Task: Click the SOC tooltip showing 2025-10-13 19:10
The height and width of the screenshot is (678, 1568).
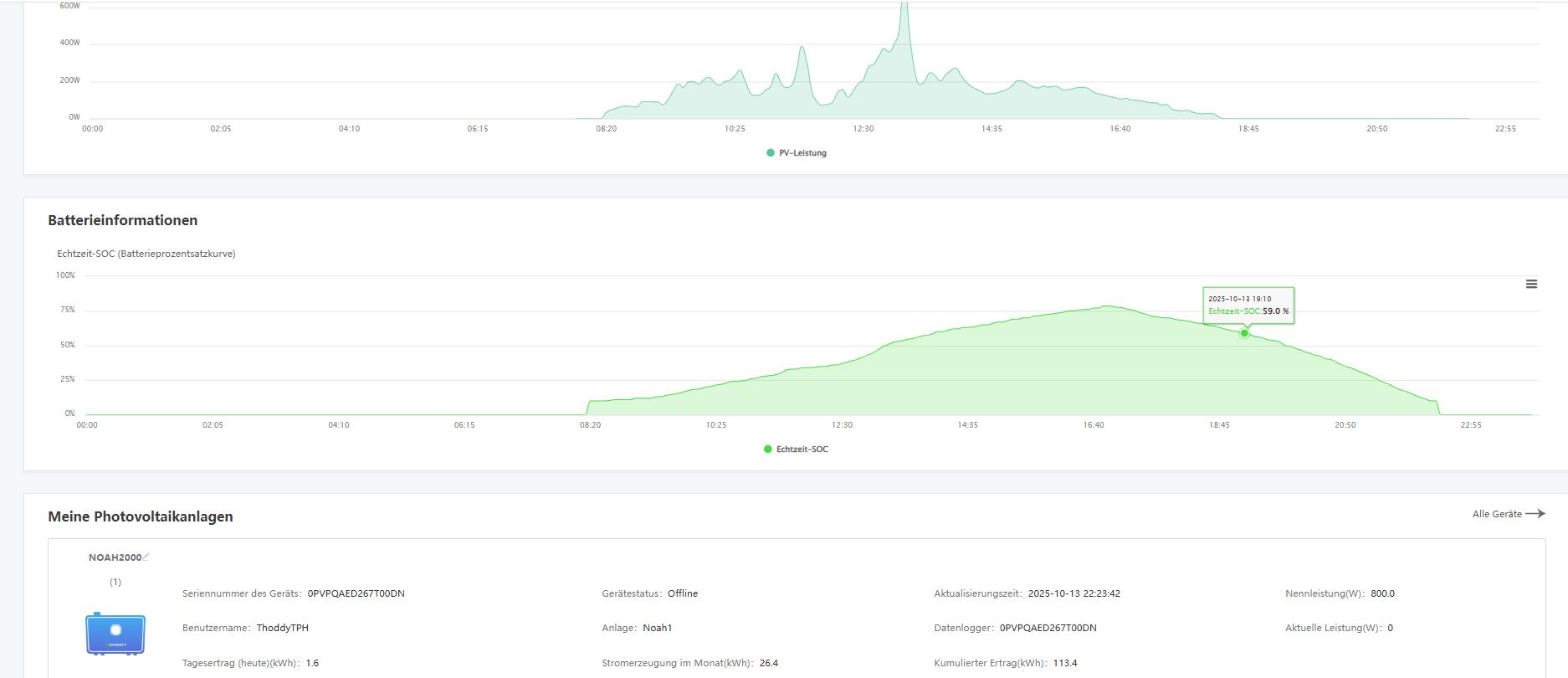Action: tap(1248, 305)
